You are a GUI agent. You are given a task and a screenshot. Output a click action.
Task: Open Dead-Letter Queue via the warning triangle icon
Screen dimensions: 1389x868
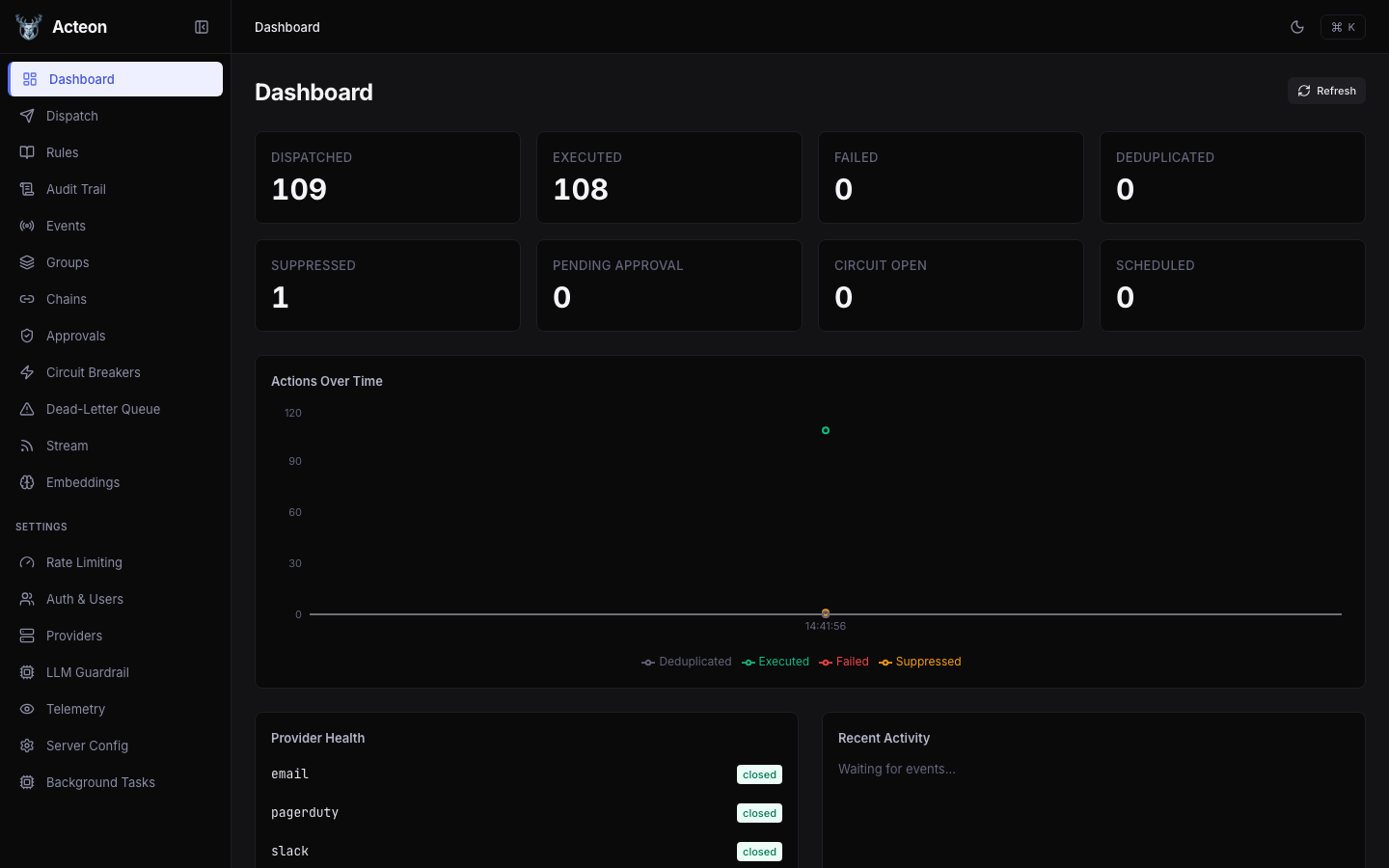[27, 409]
